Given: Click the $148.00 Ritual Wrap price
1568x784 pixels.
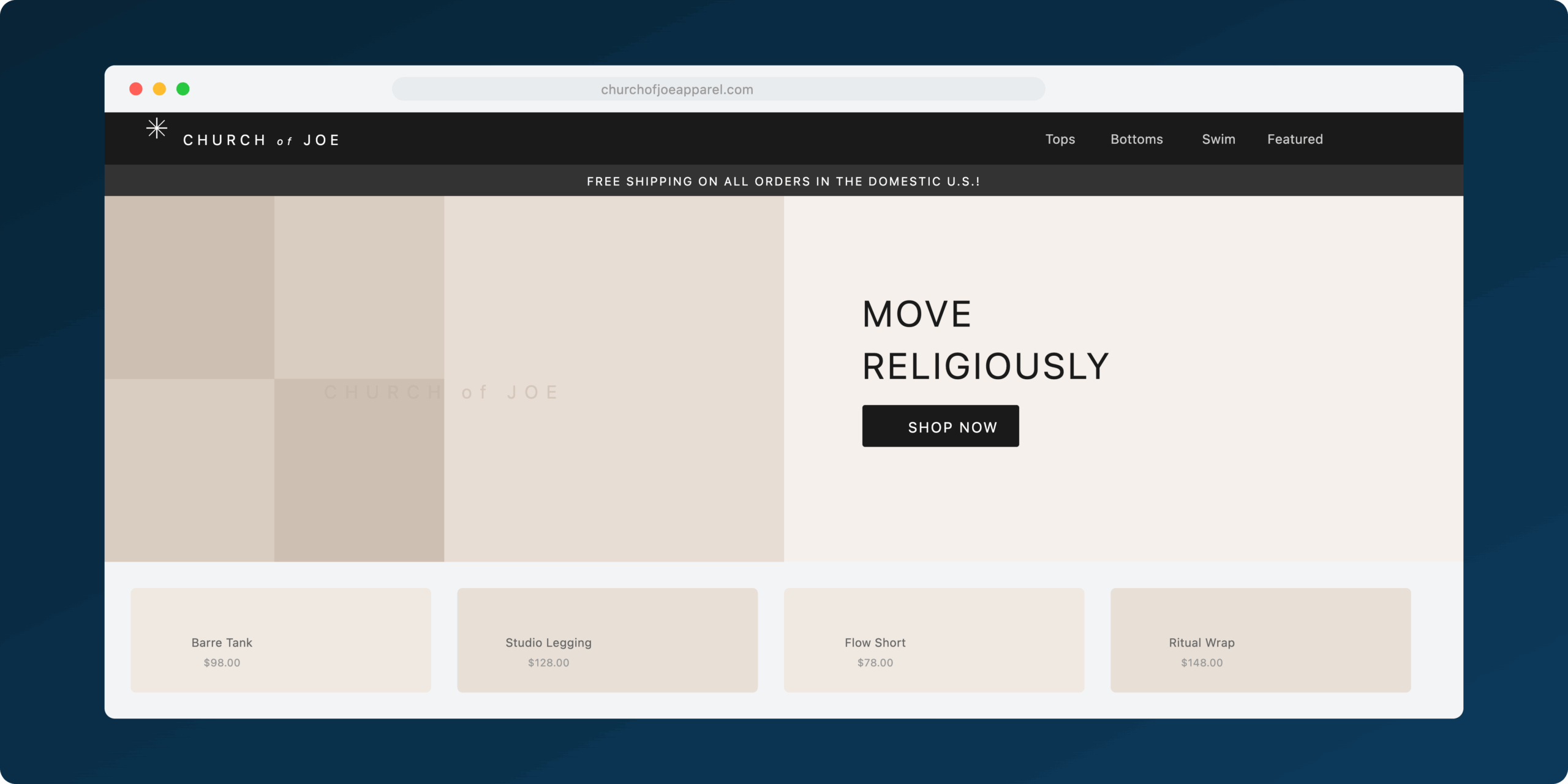Looking at the screenshot, I should click(1201, 663).
